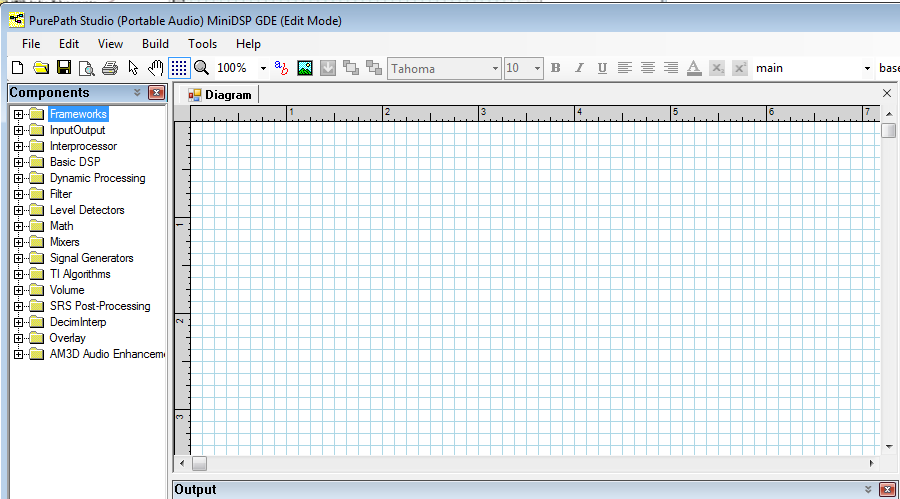Toggle underline formatting
The height and width of the screenshot is (499, 900).
[602, 68]
